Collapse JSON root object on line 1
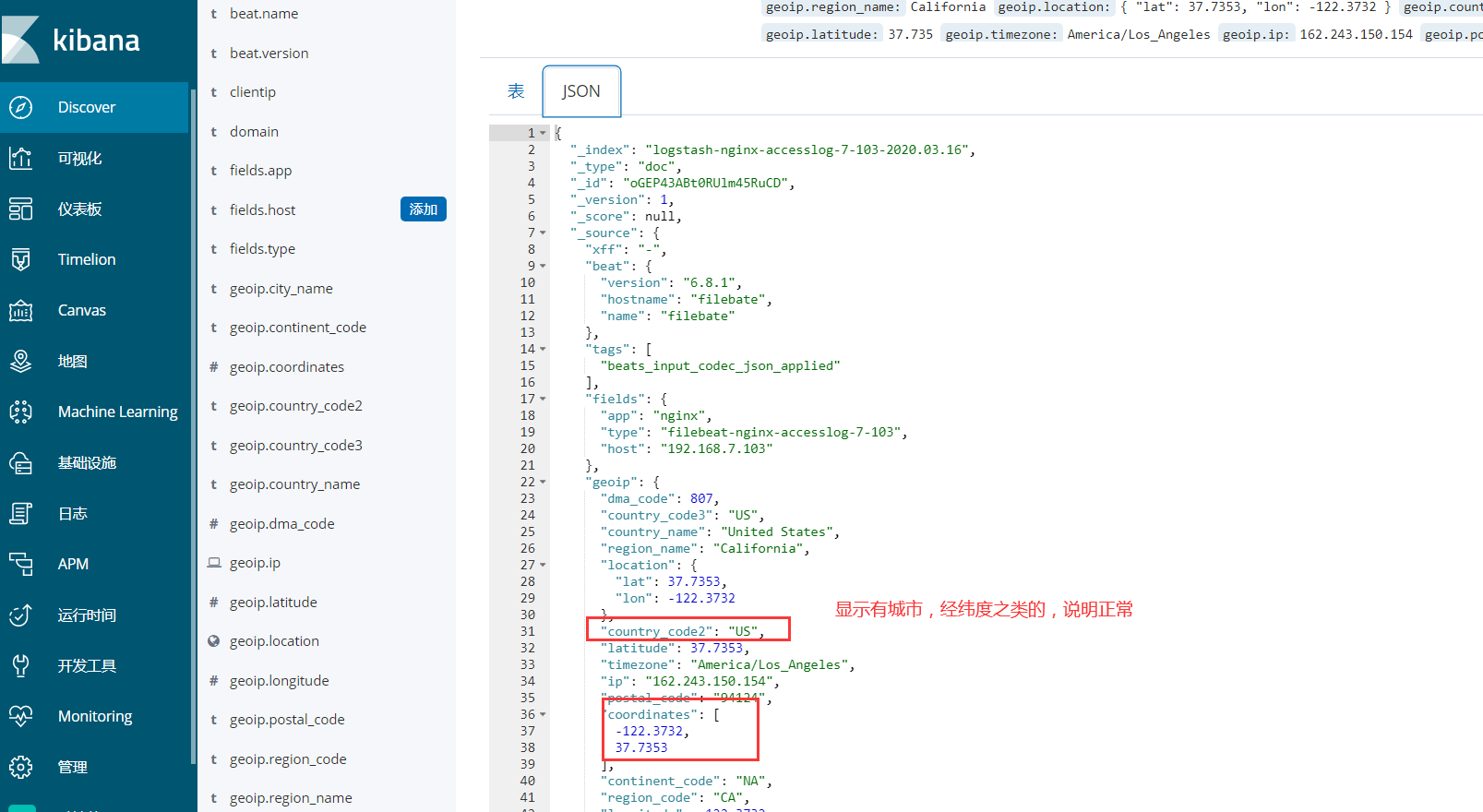The width and height of the screenshot is (1483, 812). pyautogui.click(x=543, y=133)
